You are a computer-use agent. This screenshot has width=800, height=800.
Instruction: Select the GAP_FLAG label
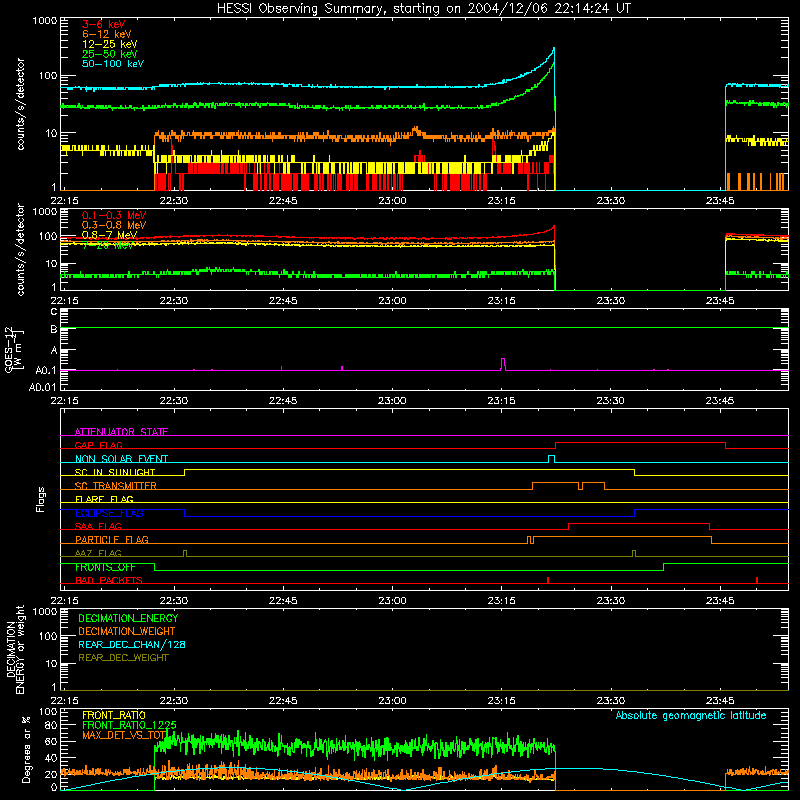pyautogui.click(x=98, y=445)
